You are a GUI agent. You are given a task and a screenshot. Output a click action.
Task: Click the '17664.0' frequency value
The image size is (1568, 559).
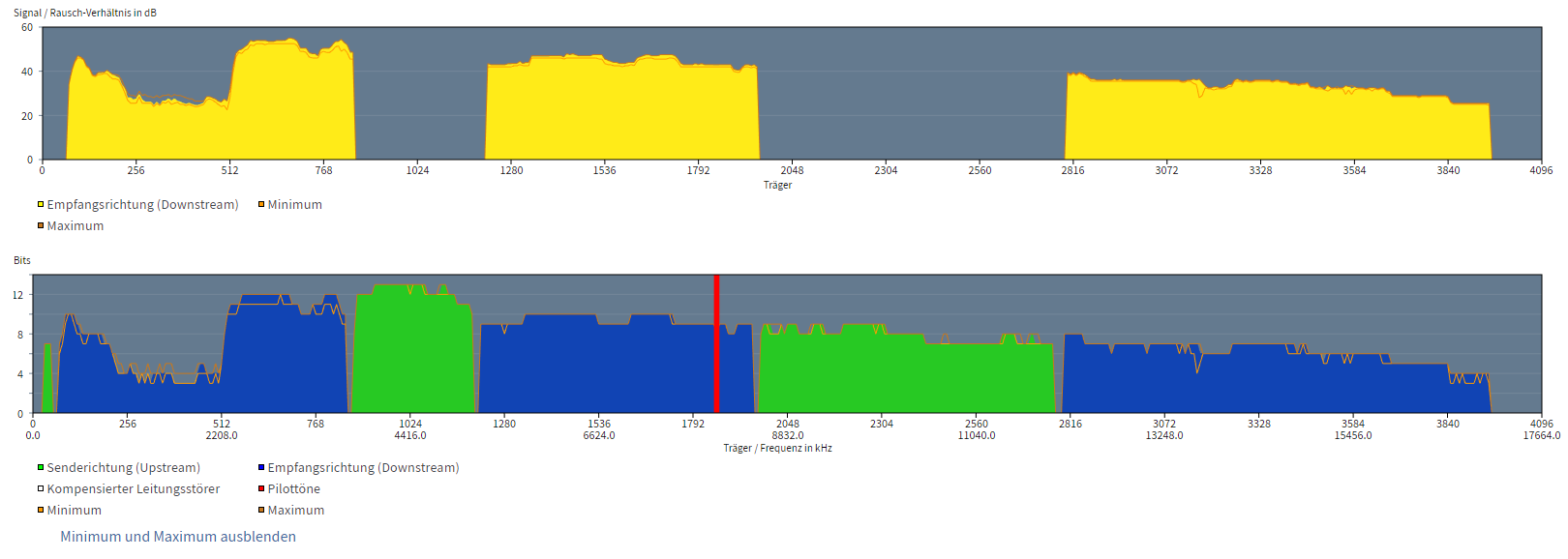pyautogui.click(x=1542, y=435)
